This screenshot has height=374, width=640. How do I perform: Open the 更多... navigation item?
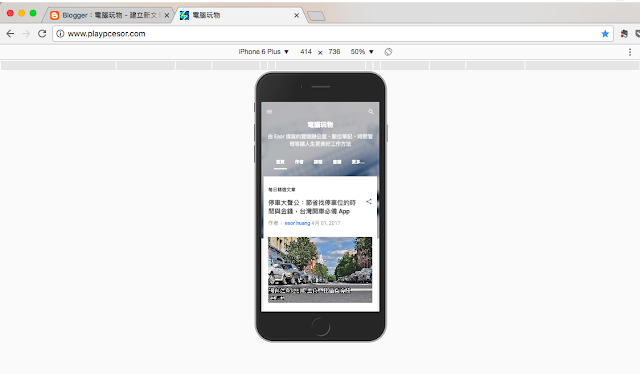pyautogui.click(x=358, y=162)
